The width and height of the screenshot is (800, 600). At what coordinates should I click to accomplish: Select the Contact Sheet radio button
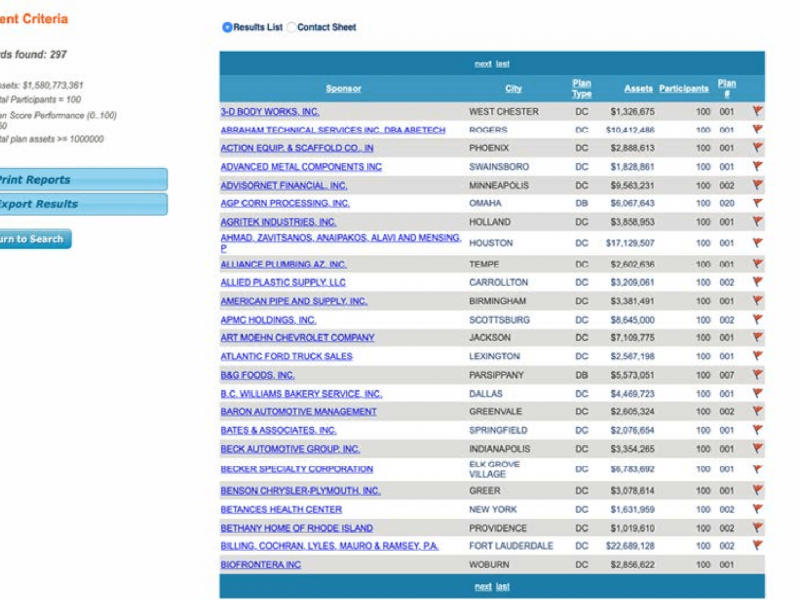pos(292,27)
